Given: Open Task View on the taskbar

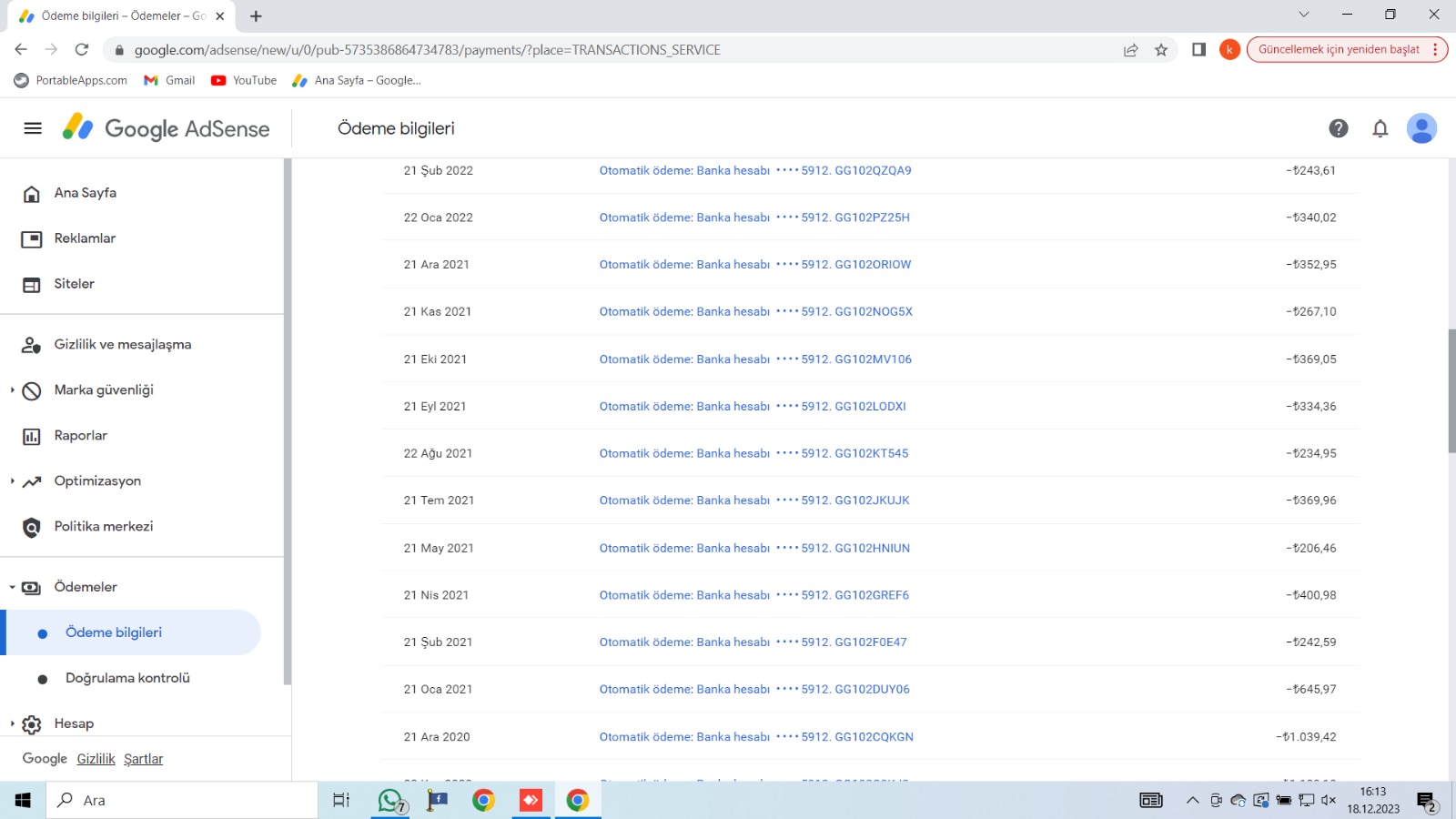Looking at the screenshot, I should tap(341, 801).
